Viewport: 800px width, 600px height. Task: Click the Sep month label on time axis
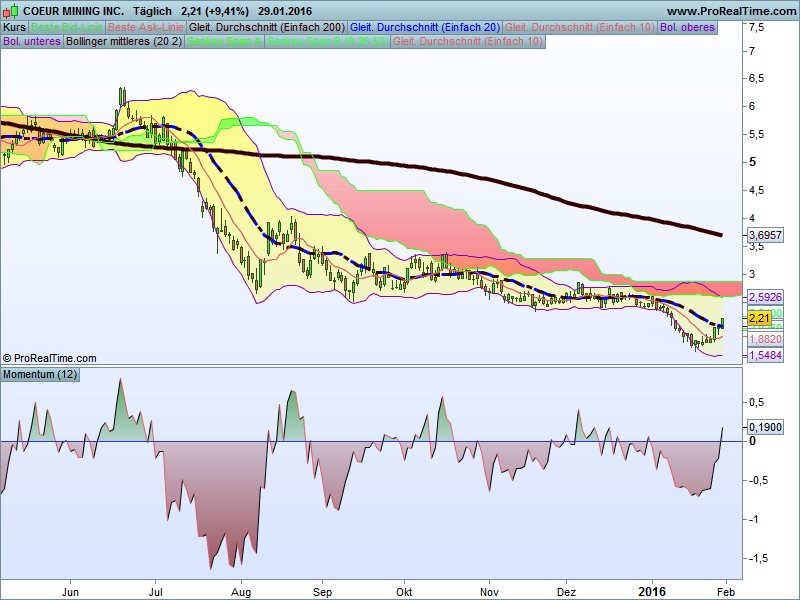click(x=322, y=592)
